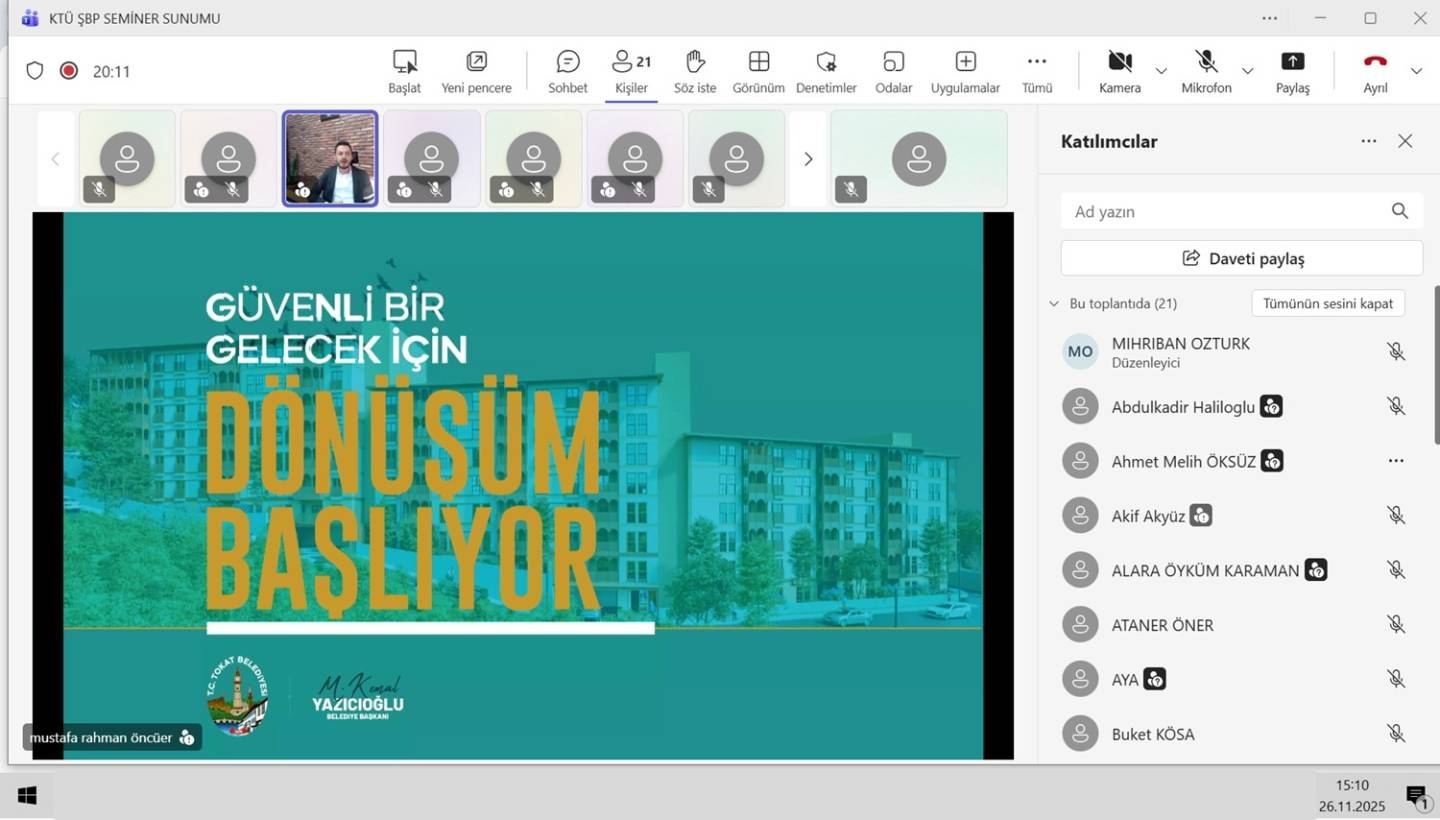Raise hand with Söz iste icon

[x=695, y=62]
